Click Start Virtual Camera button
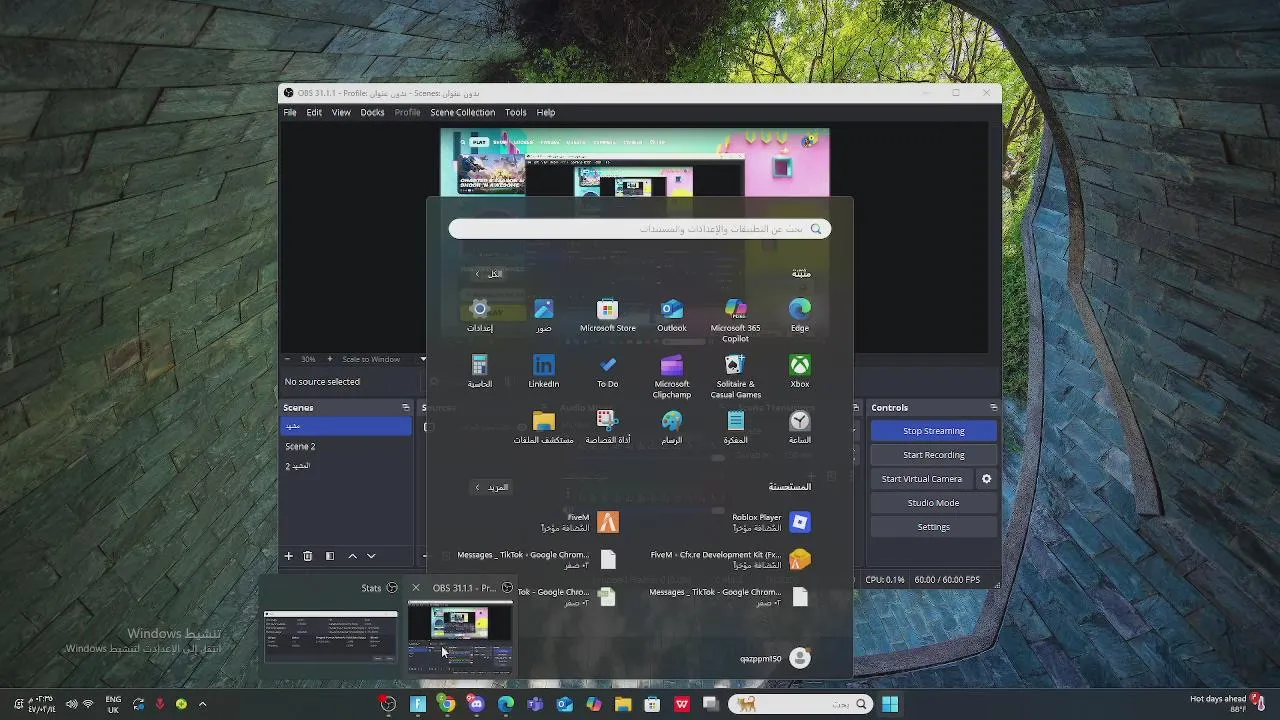 click(x=922, y=479)
